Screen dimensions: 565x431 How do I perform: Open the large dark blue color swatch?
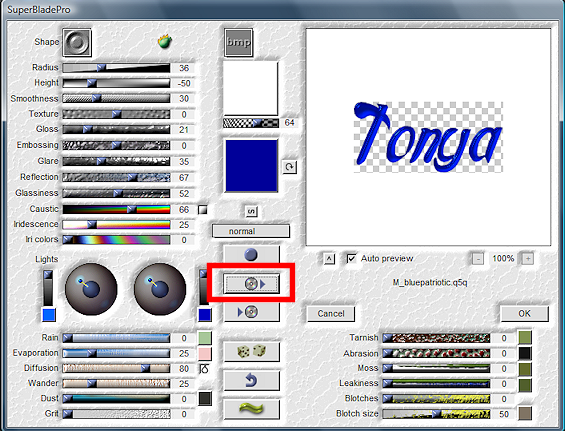[251, 166]
